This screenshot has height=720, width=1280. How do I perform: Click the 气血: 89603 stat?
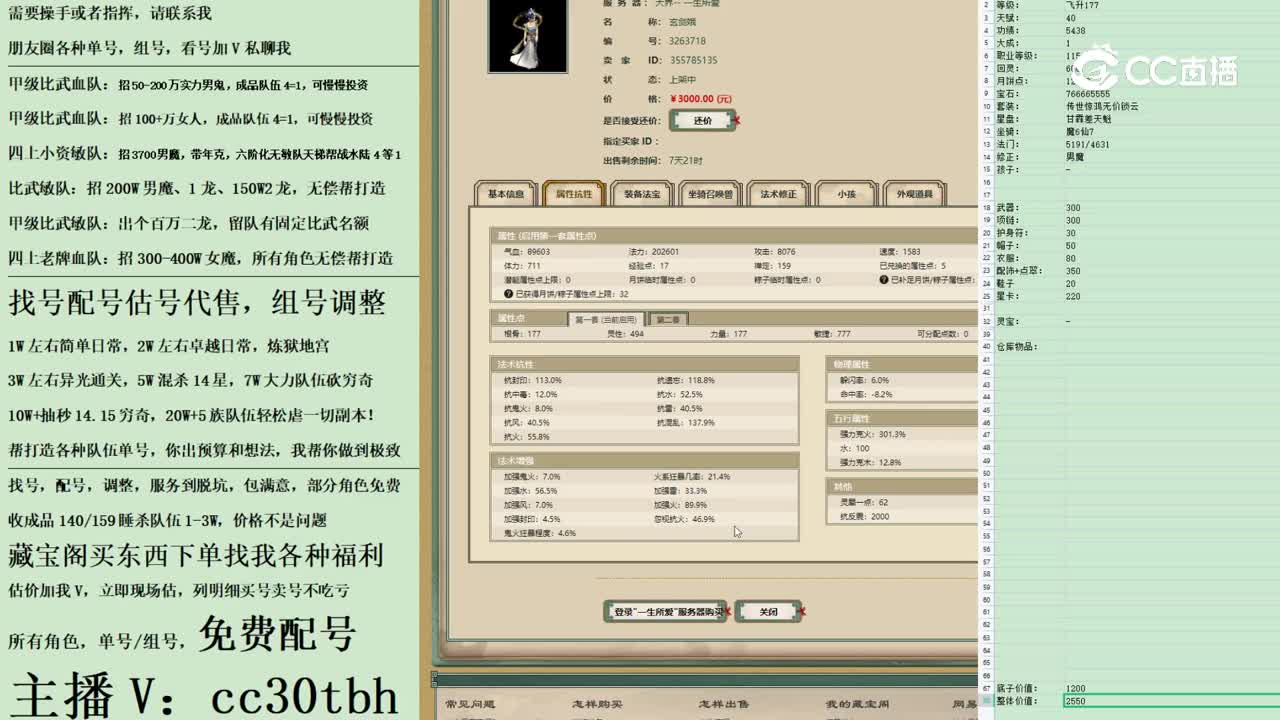(527, 252)
